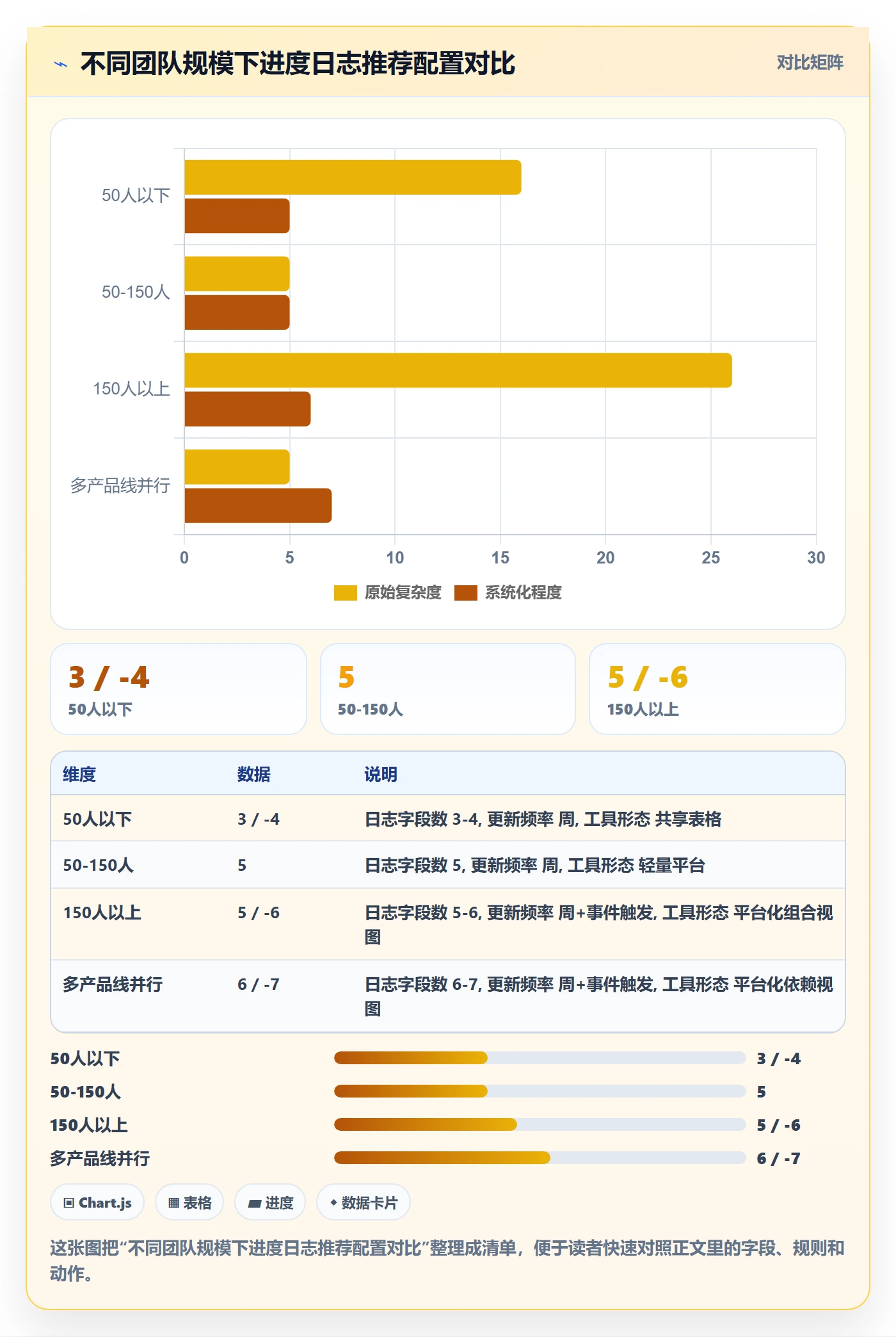Select the 50人以下 chart axis label
This screenshot has width=896, height=1337.
tap(136, 195)
